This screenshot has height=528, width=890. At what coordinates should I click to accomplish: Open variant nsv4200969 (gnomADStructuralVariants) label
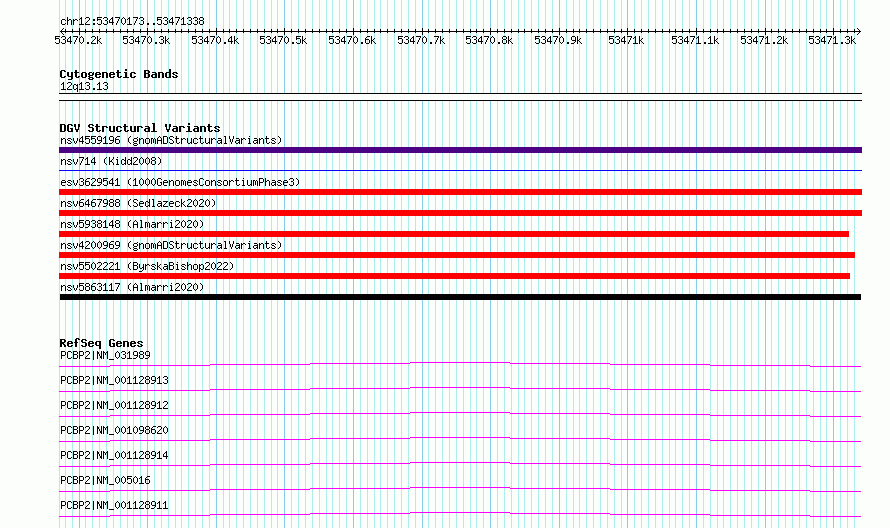(171, 245)
